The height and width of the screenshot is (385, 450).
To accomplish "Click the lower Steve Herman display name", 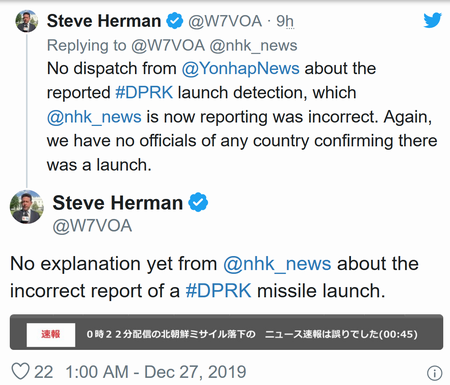I will click(118, 203).
